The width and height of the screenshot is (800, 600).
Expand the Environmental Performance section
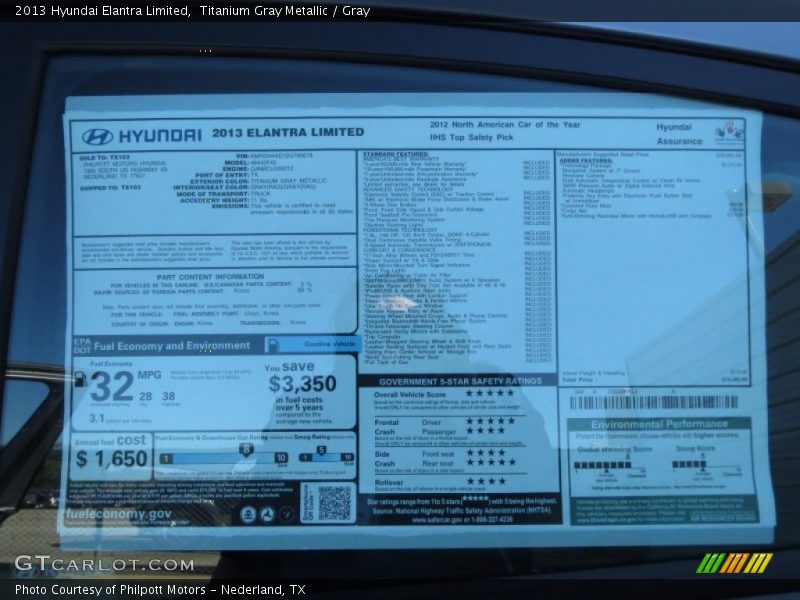(657, 424)
